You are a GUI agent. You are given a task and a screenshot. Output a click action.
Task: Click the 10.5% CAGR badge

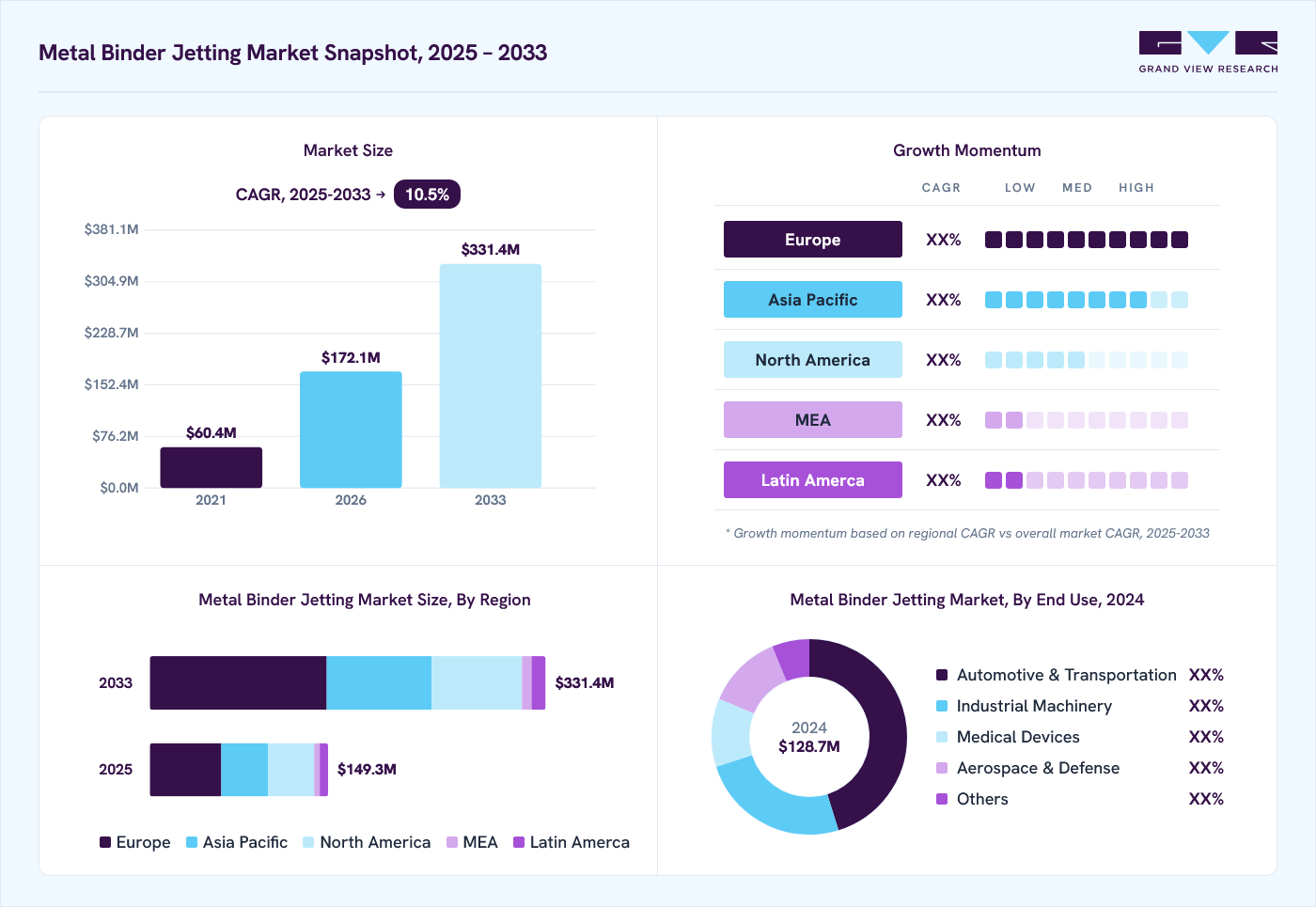[427, 195]
